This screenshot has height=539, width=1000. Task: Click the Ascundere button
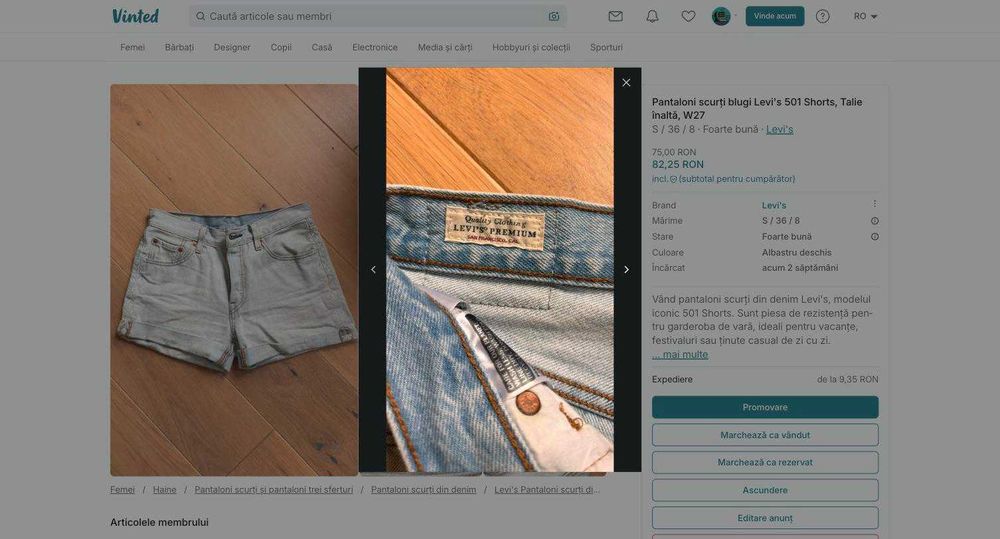(x=765, y=490)
